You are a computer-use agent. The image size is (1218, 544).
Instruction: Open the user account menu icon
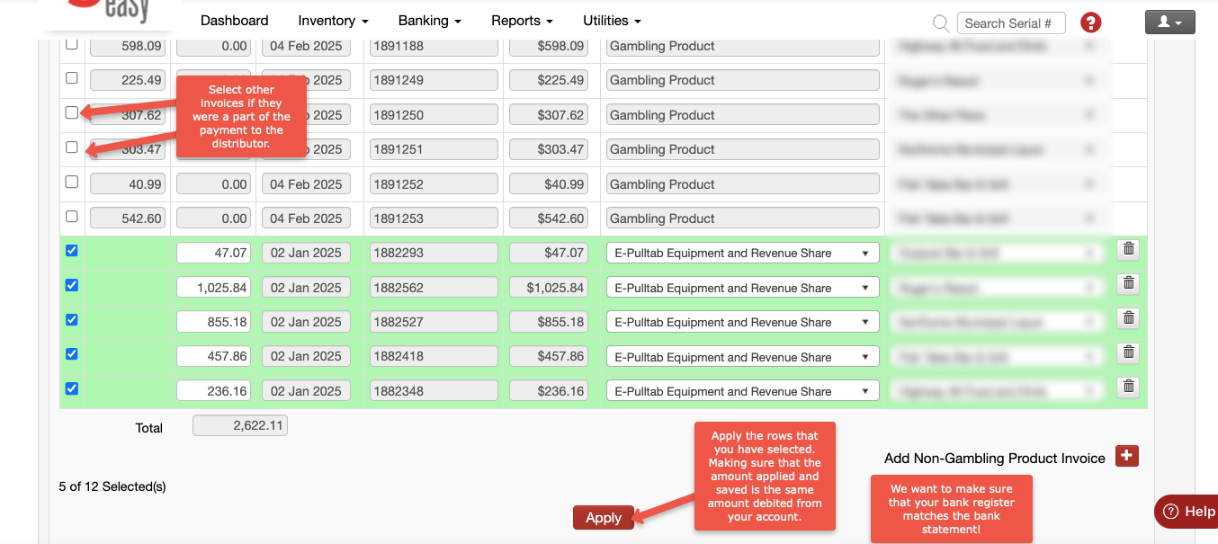pos(1170,22)
